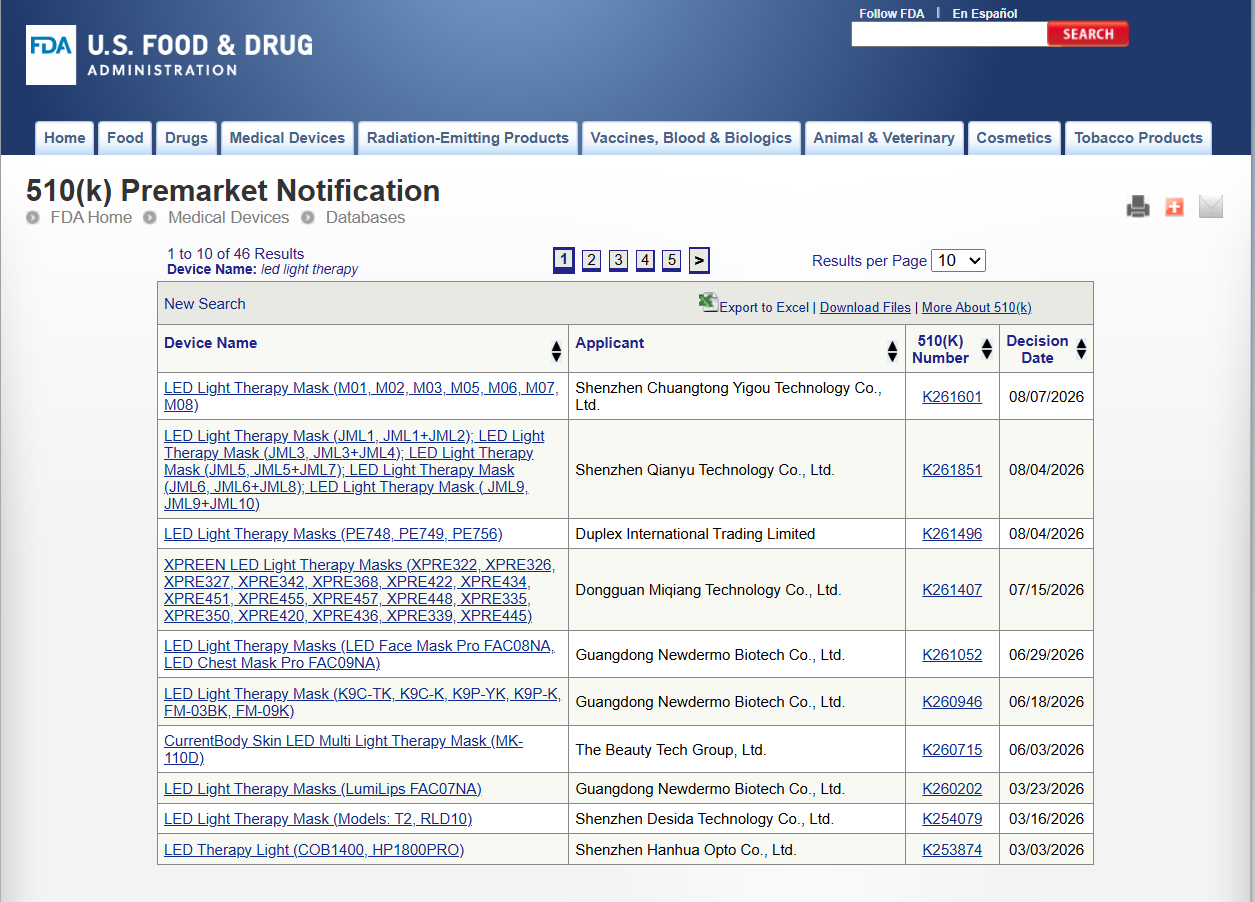Screen dimensions: 1255x902
Task: Click the New Search link
Action: (x=205, y=304)
